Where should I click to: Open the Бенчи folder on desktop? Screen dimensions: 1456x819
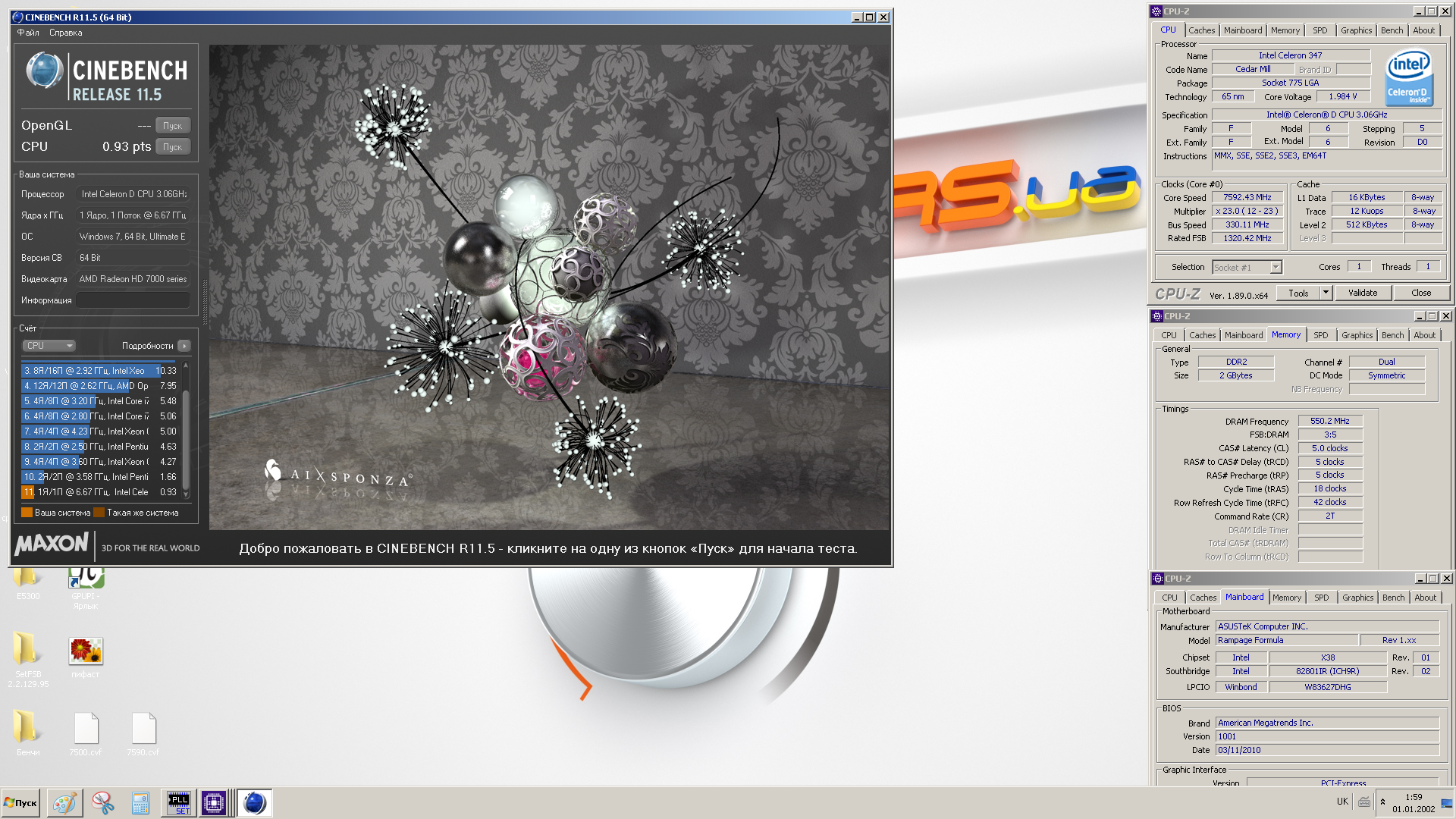tap(27, 733)
